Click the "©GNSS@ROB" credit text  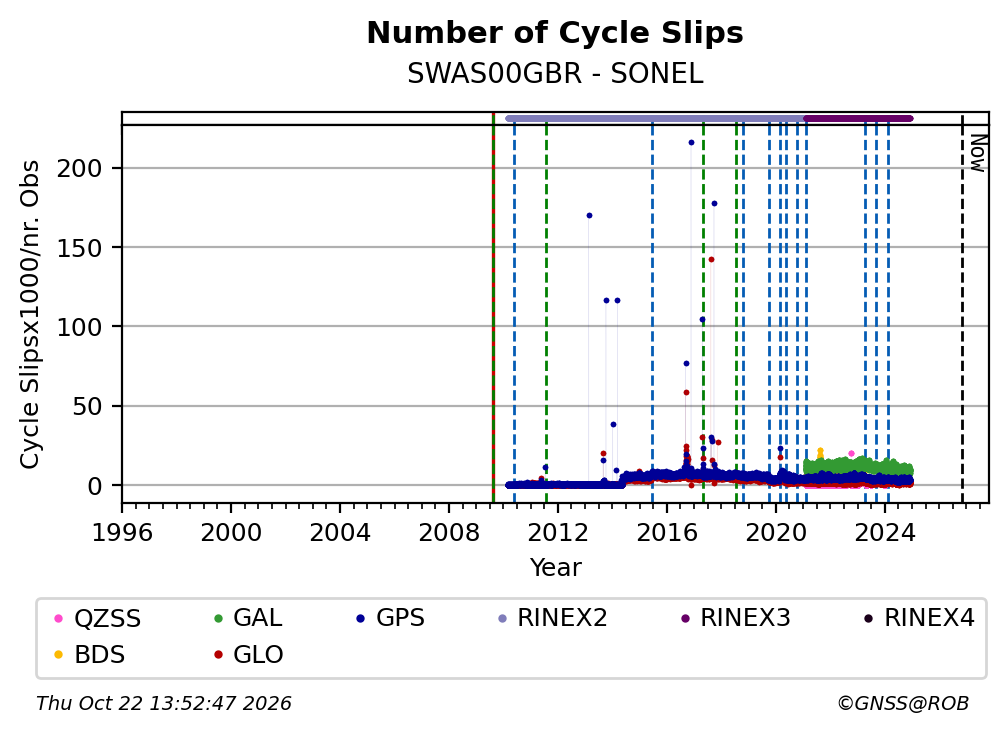(903, 703)
